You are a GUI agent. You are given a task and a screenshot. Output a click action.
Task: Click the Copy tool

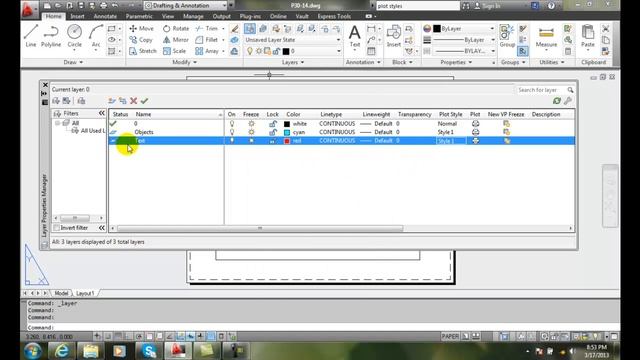(x=141, y=40)
